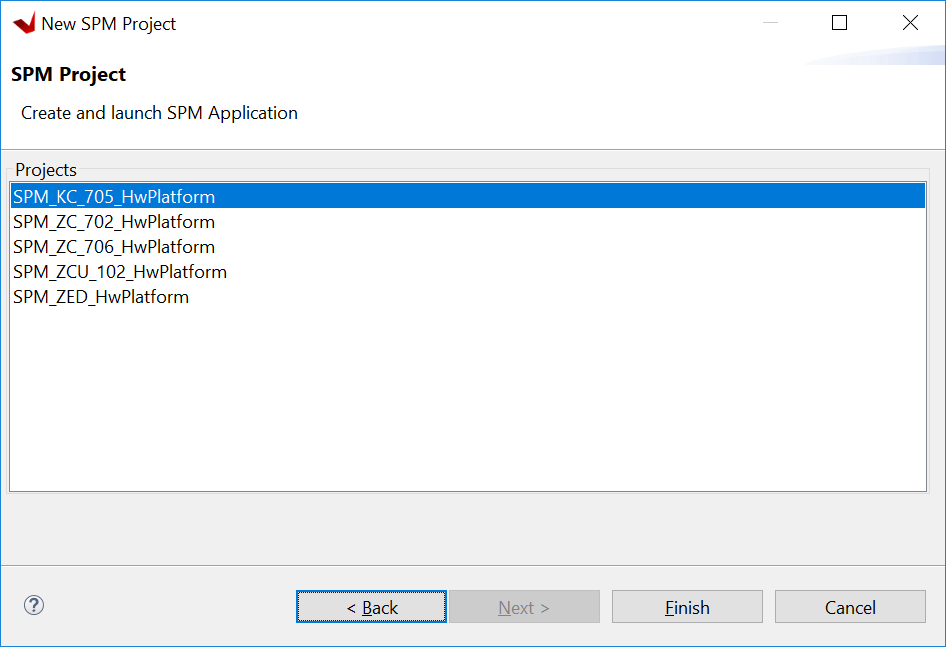946x647 pixels.
Task: Click the Create and launch SPM Application subtitle
Action: pos(158,112)
